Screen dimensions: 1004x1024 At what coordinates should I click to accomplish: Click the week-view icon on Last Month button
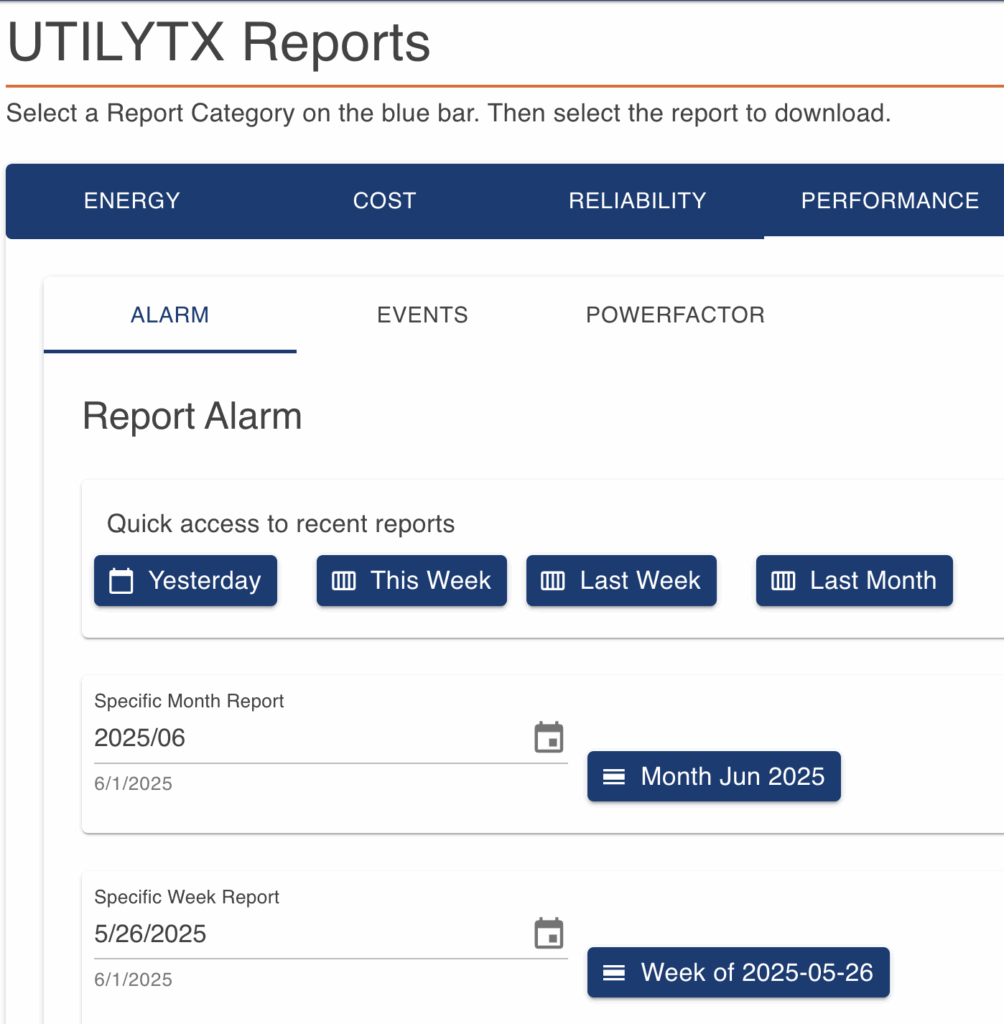pyautogui.click(x=783, y=581)
